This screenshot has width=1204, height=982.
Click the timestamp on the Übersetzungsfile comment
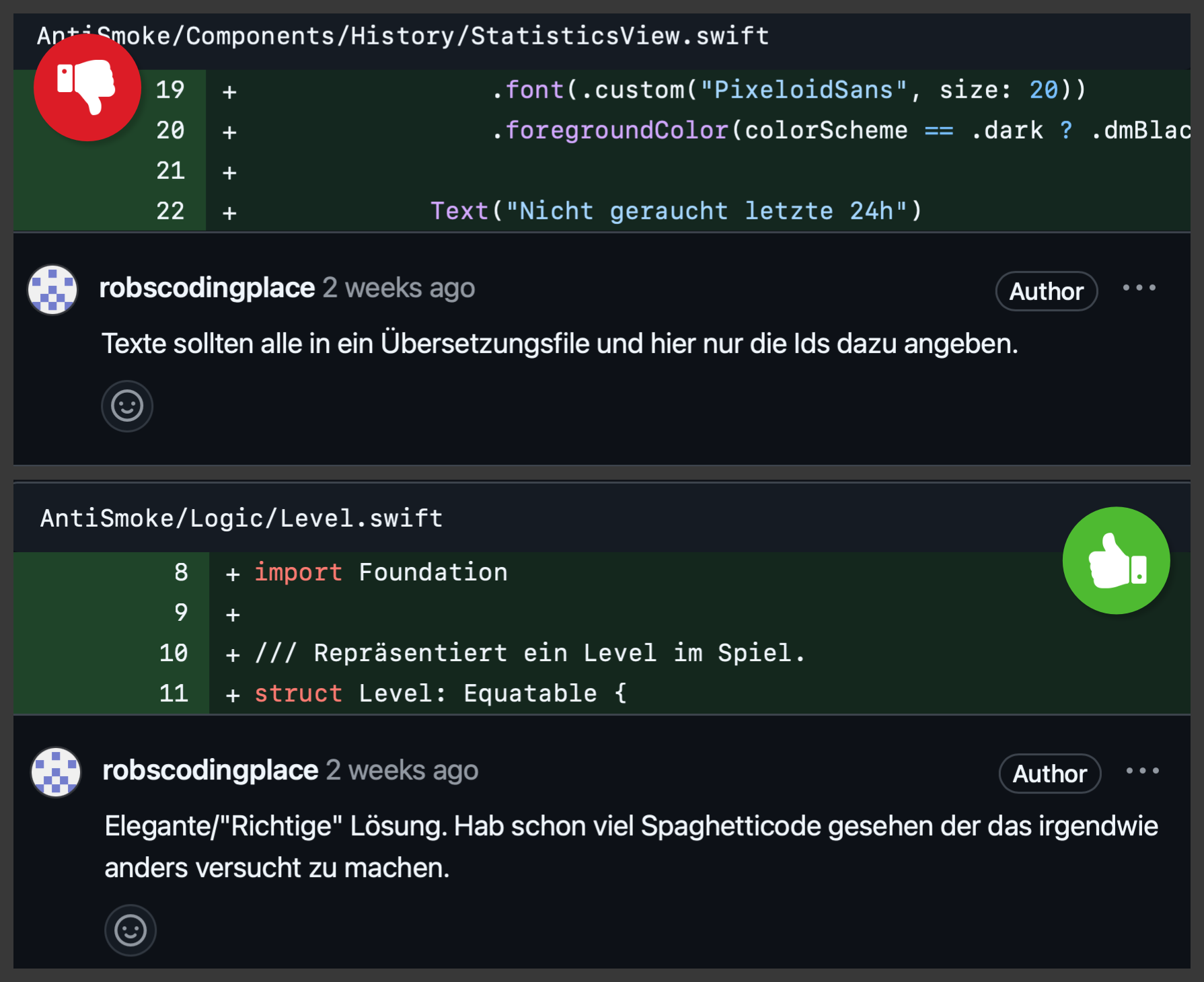click(x=399, y=288)
